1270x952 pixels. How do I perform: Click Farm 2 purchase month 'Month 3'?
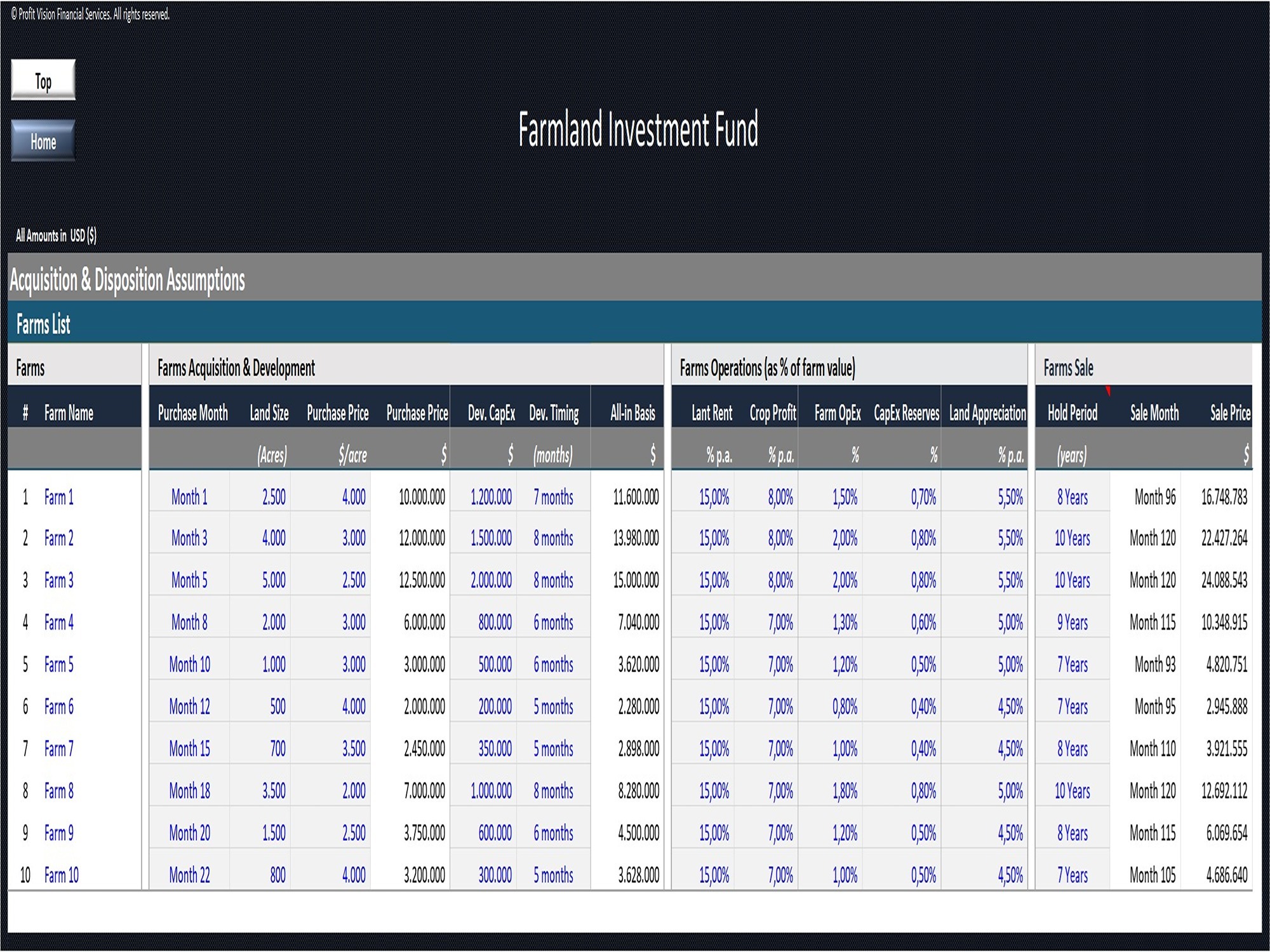pos(189,538)
